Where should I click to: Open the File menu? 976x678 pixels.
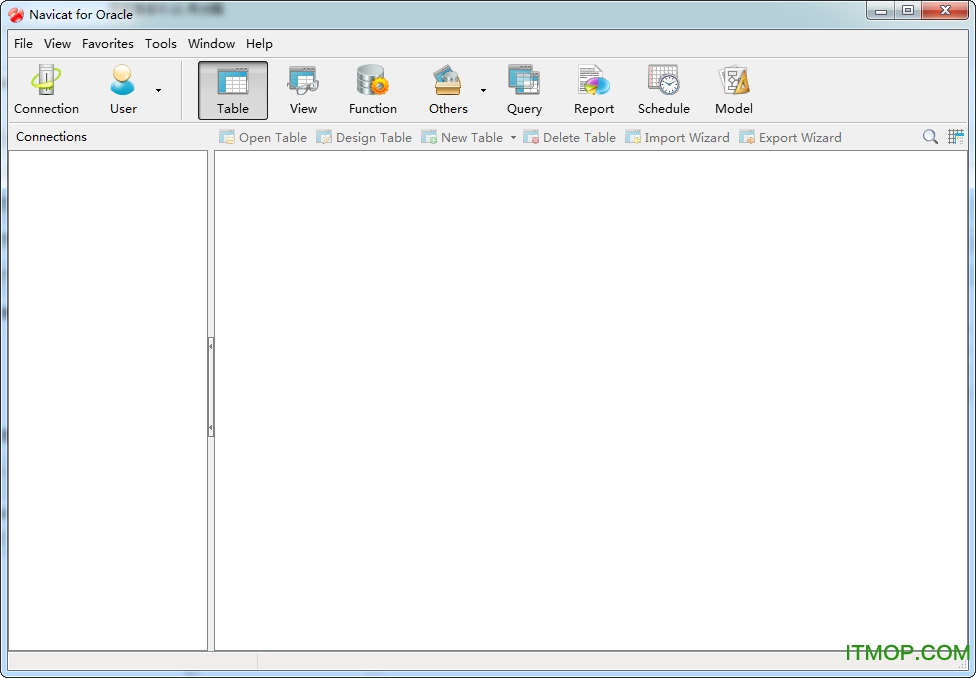pos(23,44)
